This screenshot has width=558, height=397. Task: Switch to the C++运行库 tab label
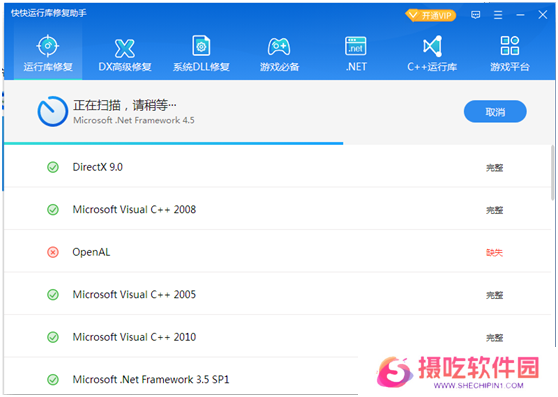[x=432, y=67]
